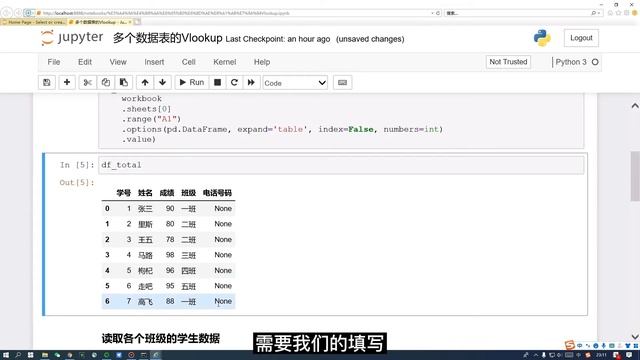
Task: Click the 电话号码 column header
Action: [x=217, y=193]
